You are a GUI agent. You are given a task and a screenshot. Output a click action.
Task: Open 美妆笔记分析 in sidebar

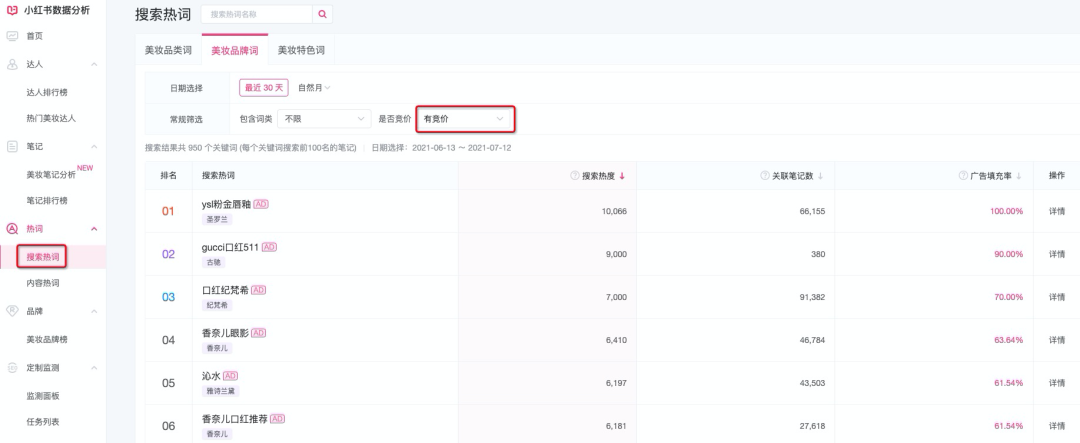point(51,174)
